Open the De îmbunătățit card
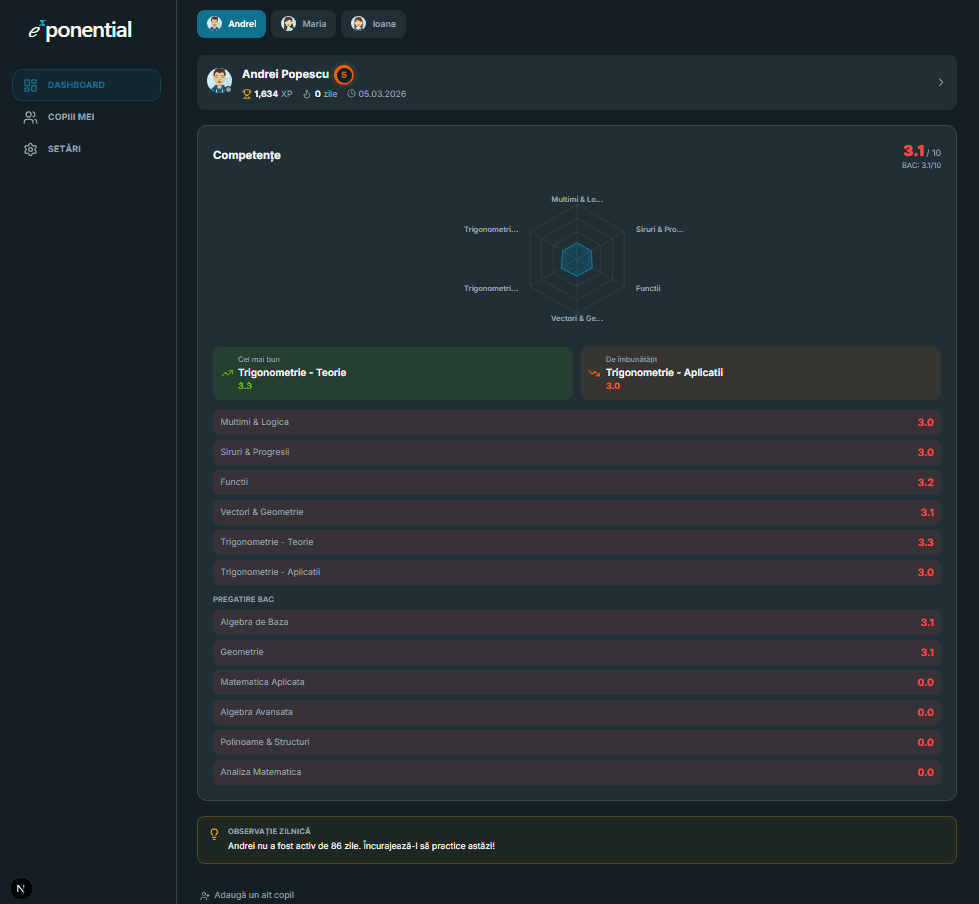Image resolution: width=979 pixels, height=904 pixels. coord(761,373)
